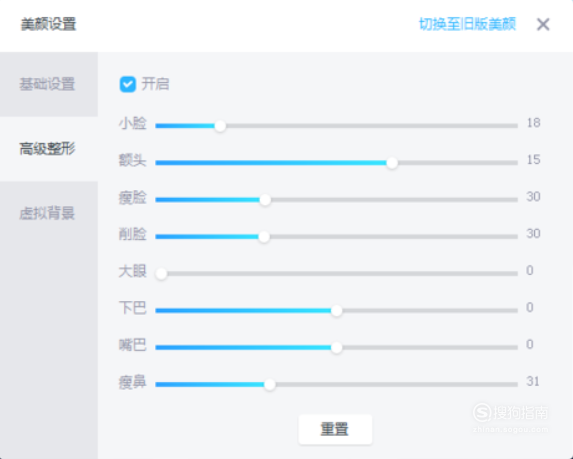
Task: Uncheck the 开启 checkbox
Action: click(x=128, y=84)
